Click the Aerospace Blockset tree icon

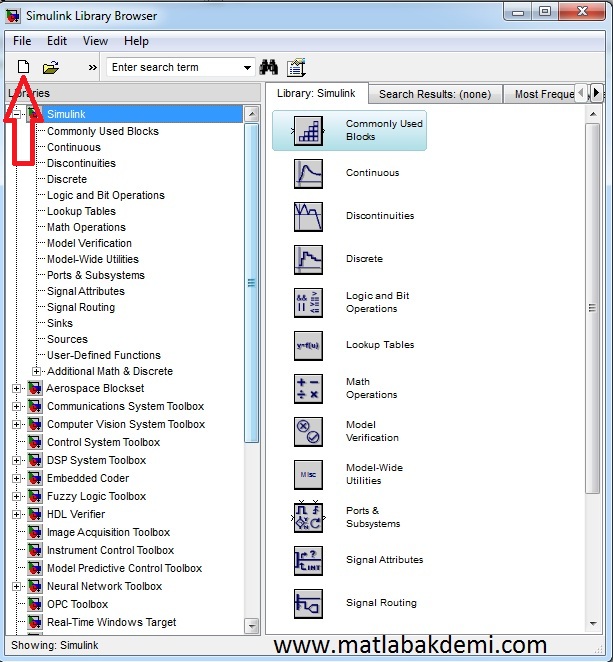(35, 388)
